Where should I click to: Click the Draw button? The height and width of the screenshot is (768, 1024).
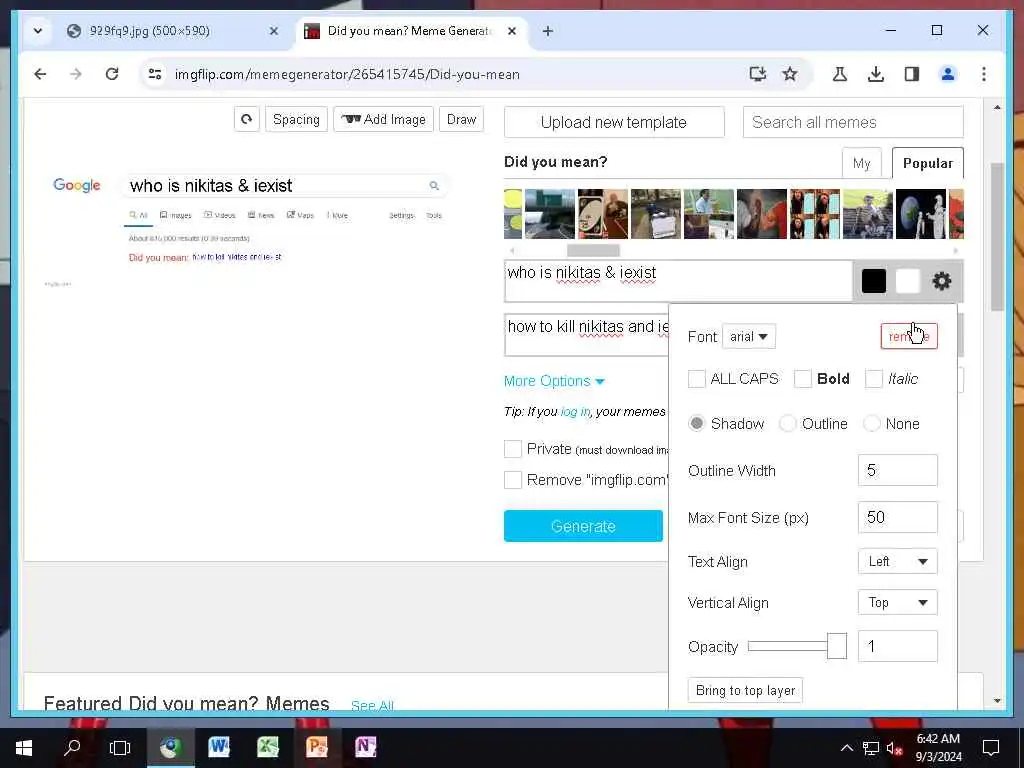(461, 120)
